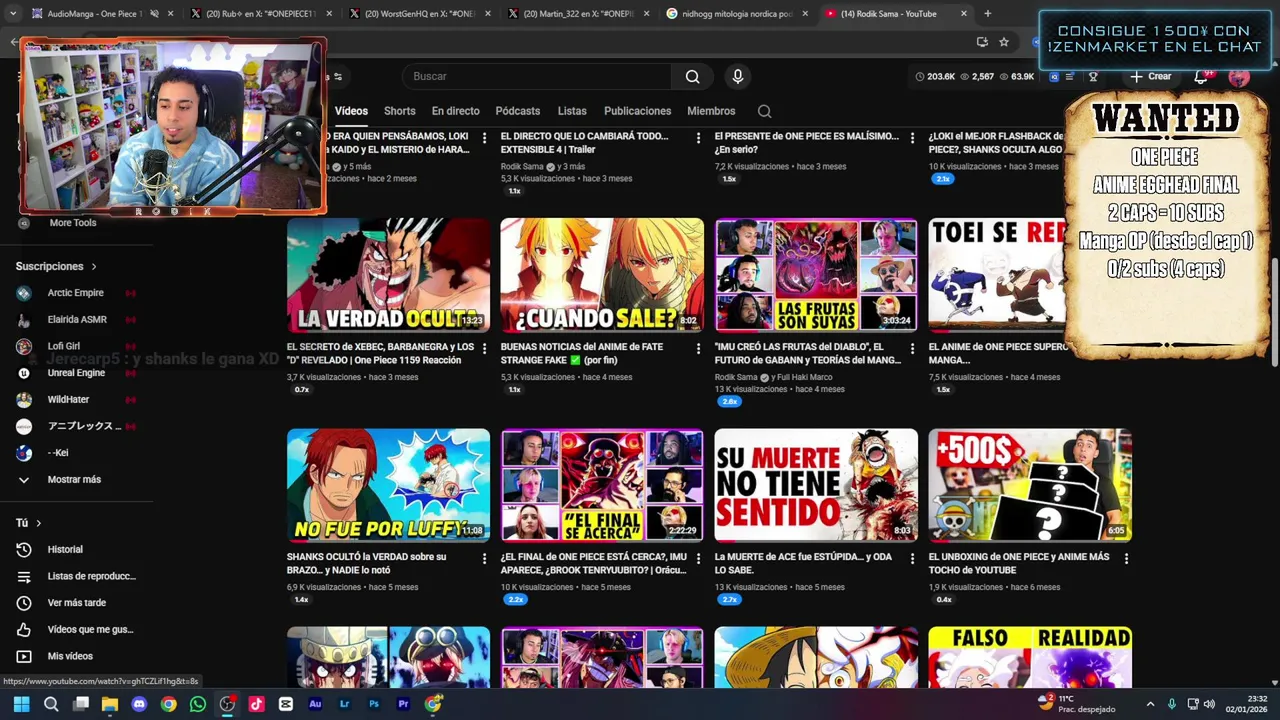Open the Pódcasts tab
Screen dimensions: 1280x720
[517, 111]
